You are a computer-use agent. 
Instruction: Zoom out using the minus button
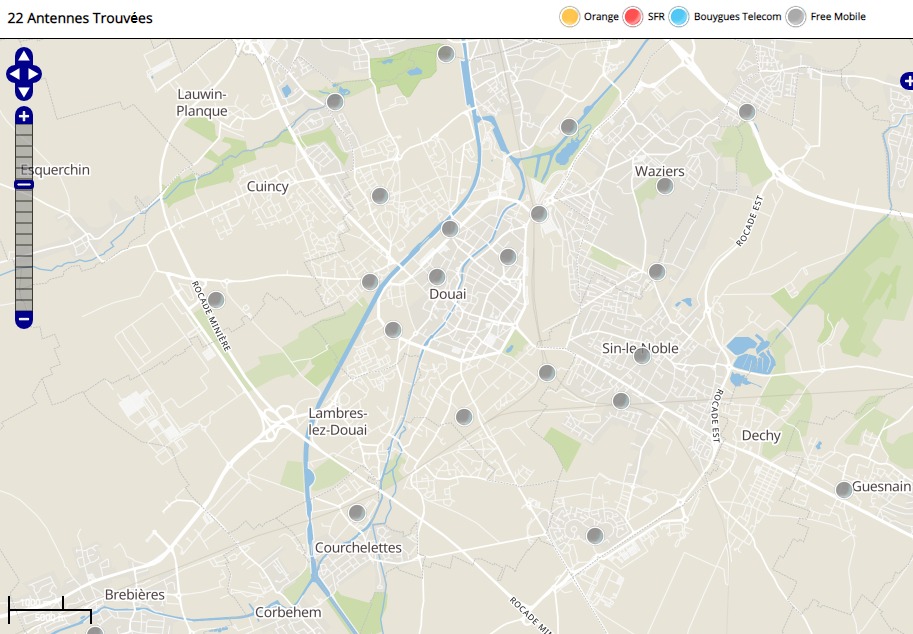(24, 319)
